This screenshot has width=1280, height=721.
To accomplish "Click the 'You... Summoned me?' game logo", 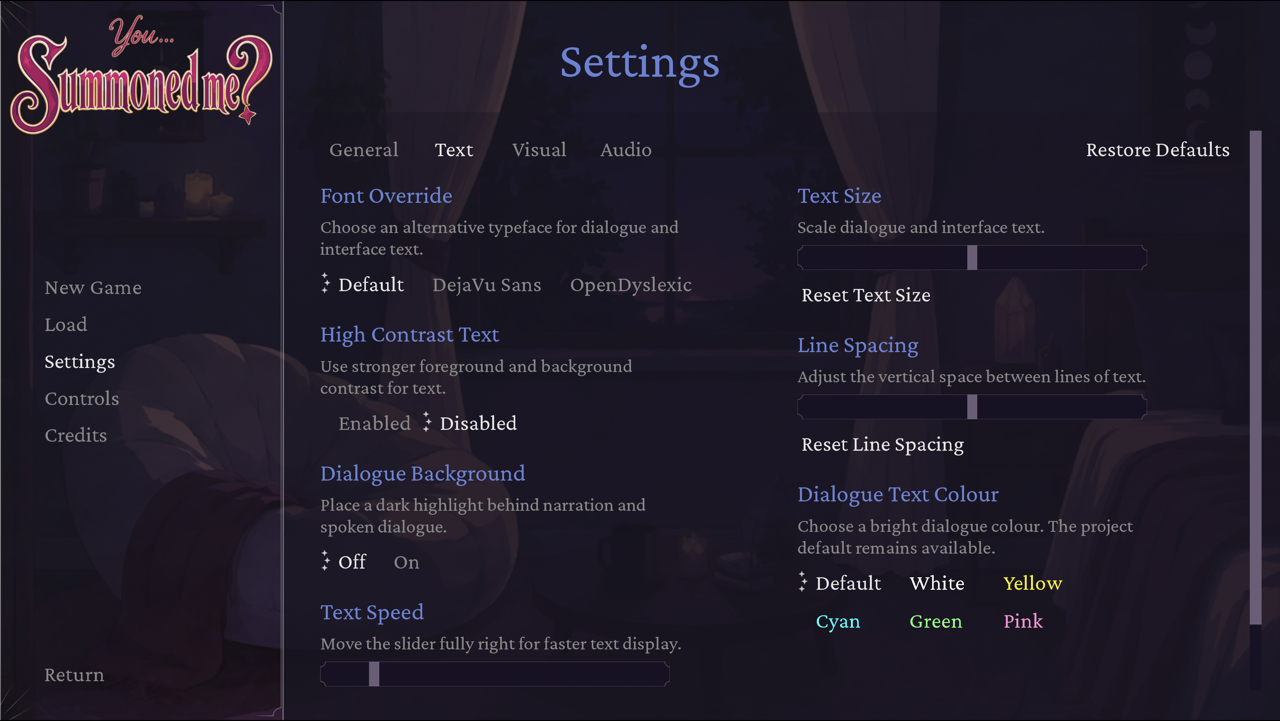I will tap(140, 73).
